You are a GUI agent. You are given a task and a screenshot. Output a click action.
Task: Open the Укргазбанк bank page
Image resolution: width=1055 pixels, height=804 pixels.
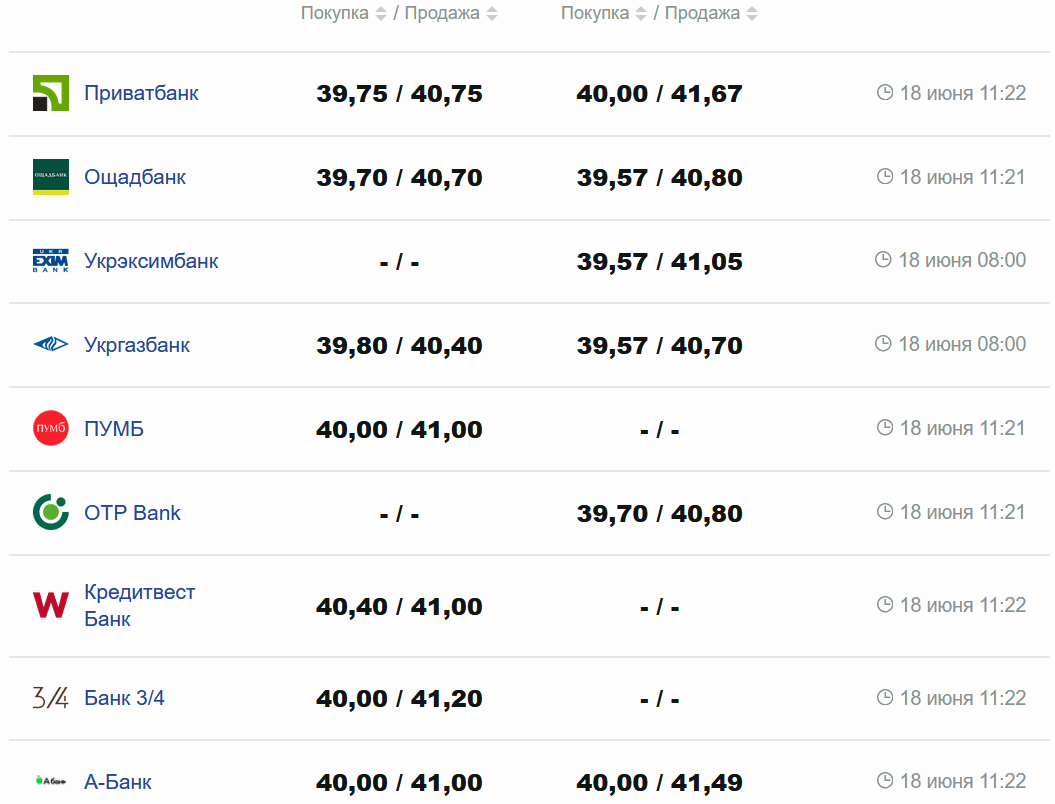pyautogui.click(x=137, y=345)
